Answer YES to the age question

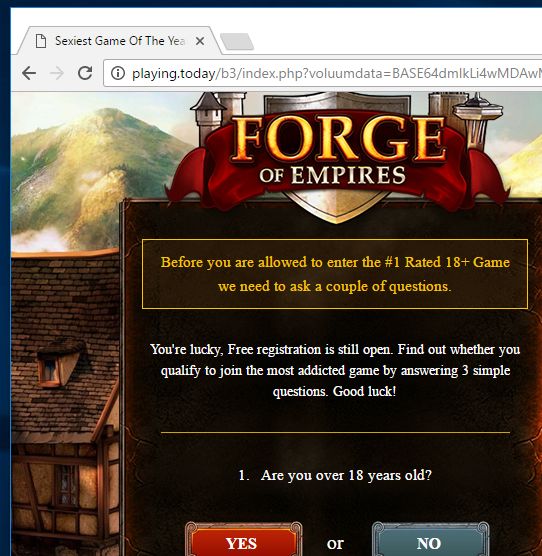pyautogui.click(x=243, y=540)
